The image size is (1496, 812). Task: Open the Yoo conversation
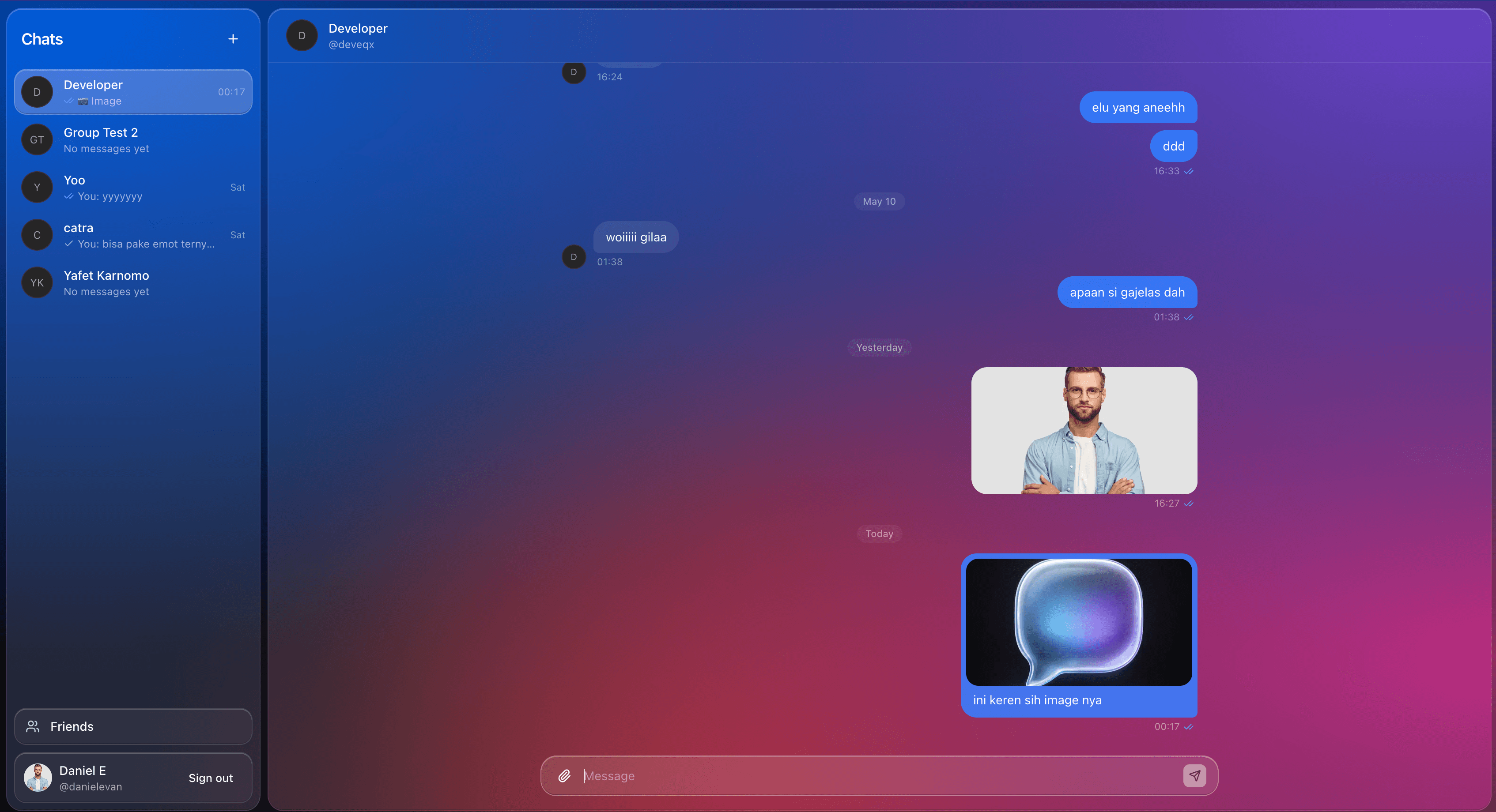pyautogui.click(x=133, y=188)
